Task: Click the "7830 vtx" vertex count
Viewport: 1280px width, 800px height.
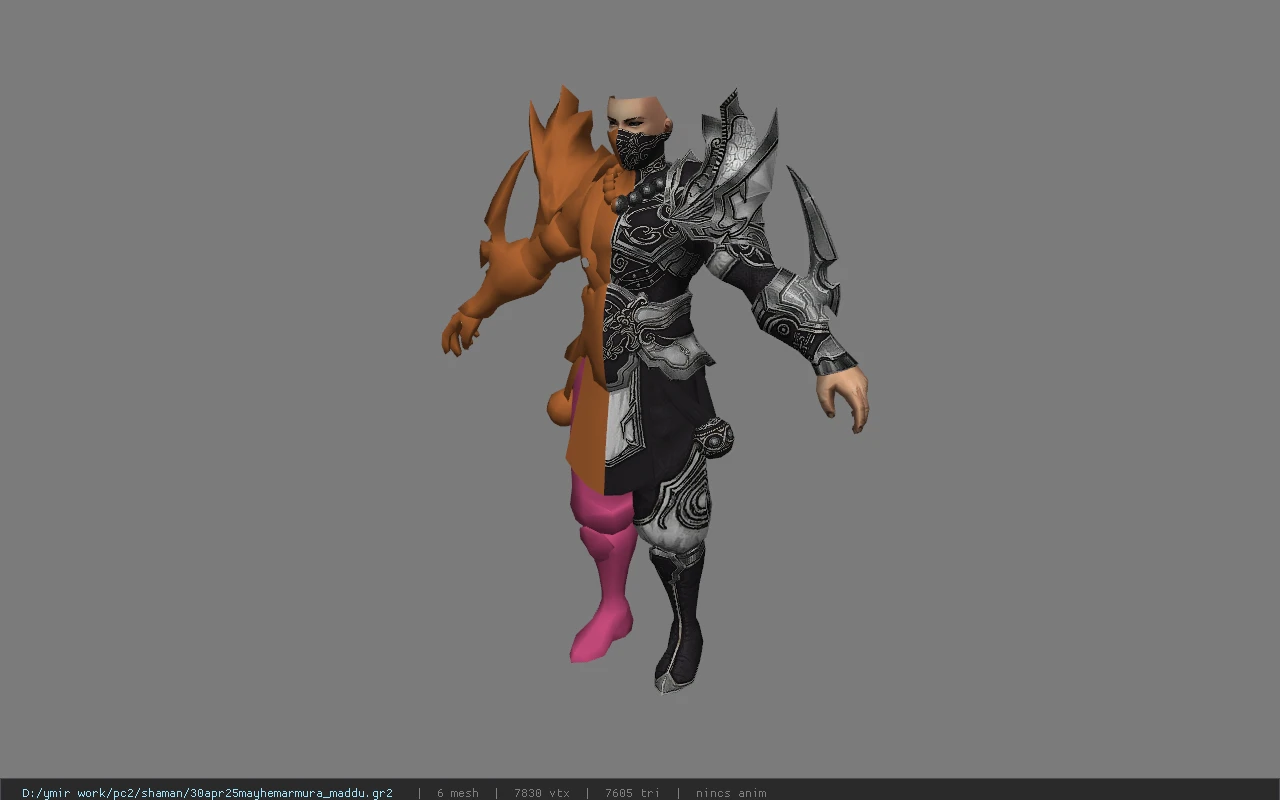Action: pyautogui.click(x=542, y=793)
